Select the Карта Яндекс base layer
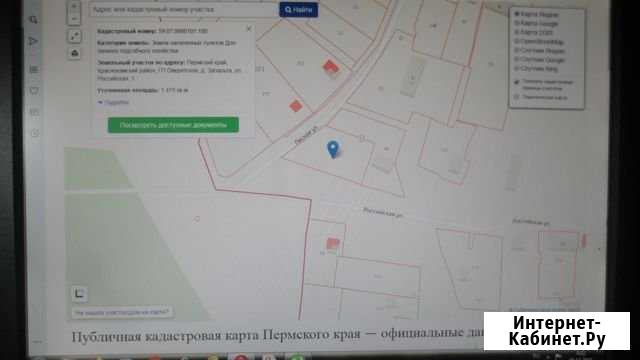This screenshot has height=360, width=640. point(536,14)
